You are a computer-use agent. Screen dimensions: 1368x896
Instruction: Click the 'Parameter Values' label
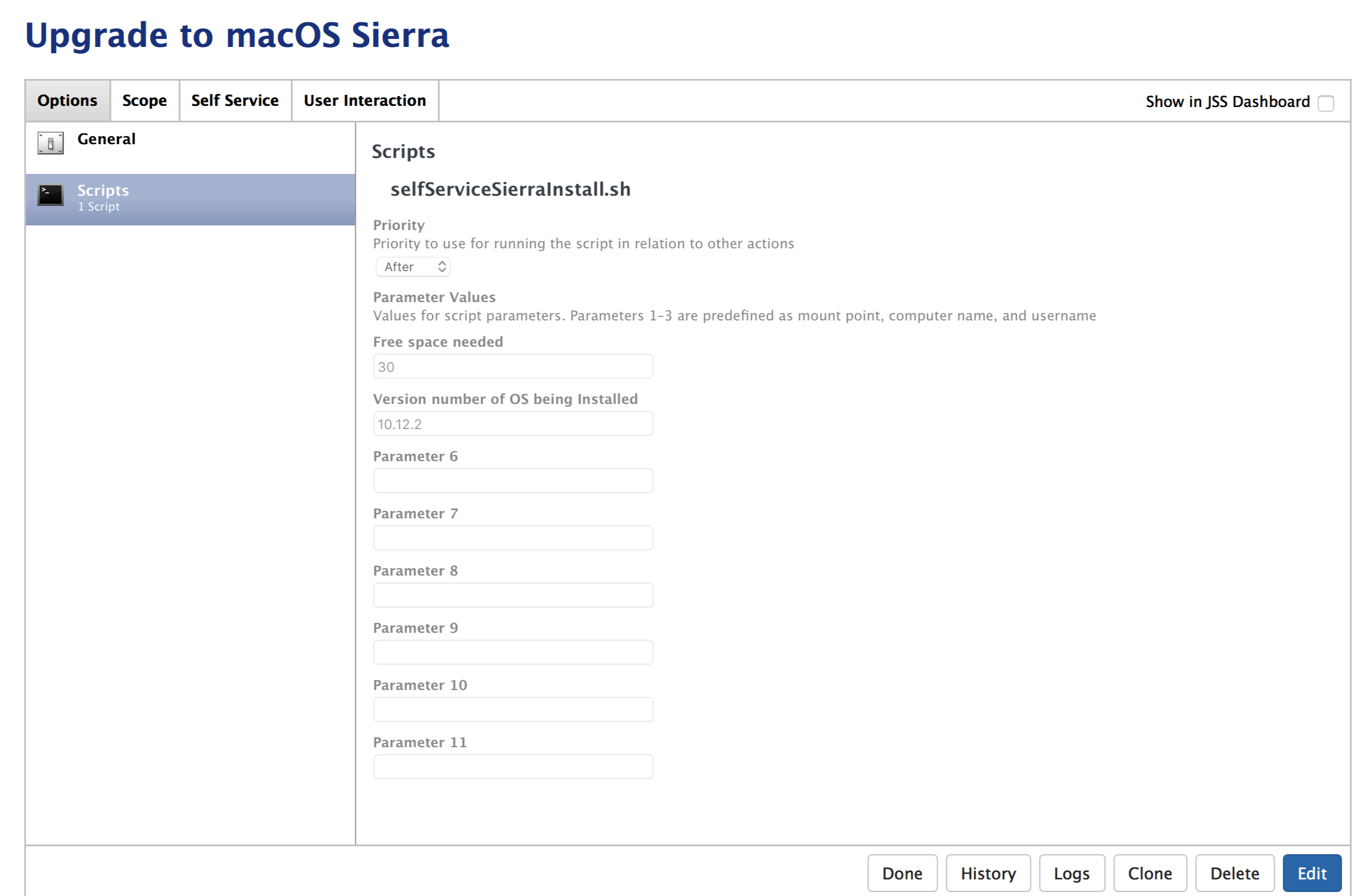[434, 297]
